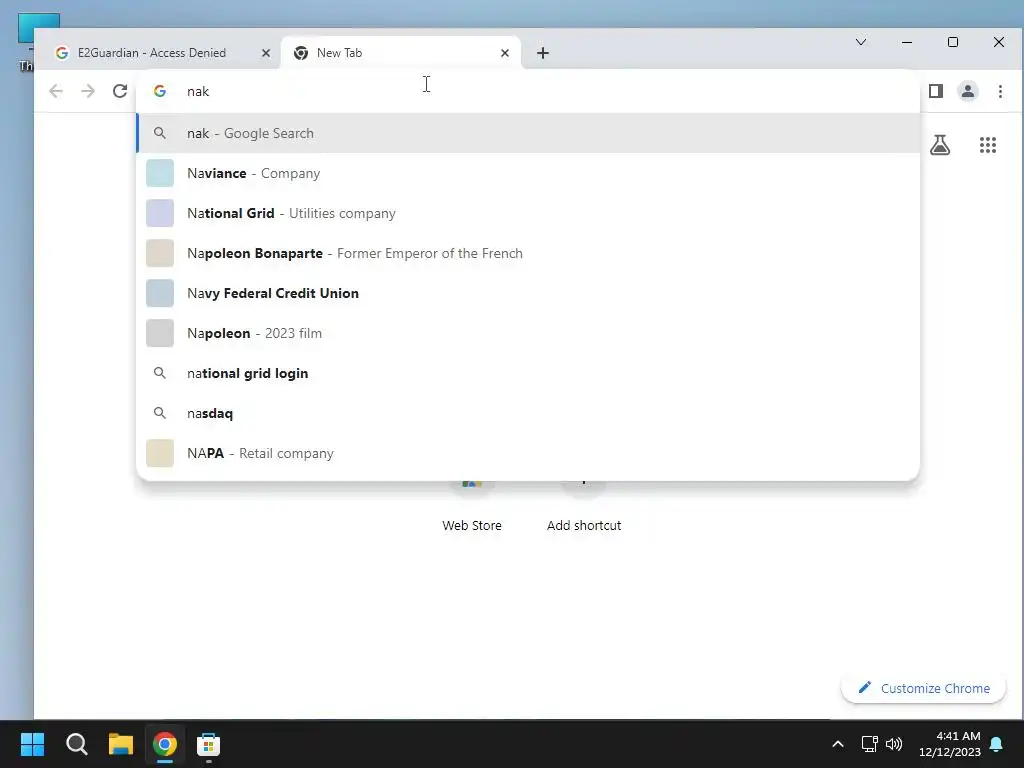Open the volume speaker tray icon
Image resolution: width=1024 pixels, height=768 pixels.
pyautogui.click(x=894, y=744)
